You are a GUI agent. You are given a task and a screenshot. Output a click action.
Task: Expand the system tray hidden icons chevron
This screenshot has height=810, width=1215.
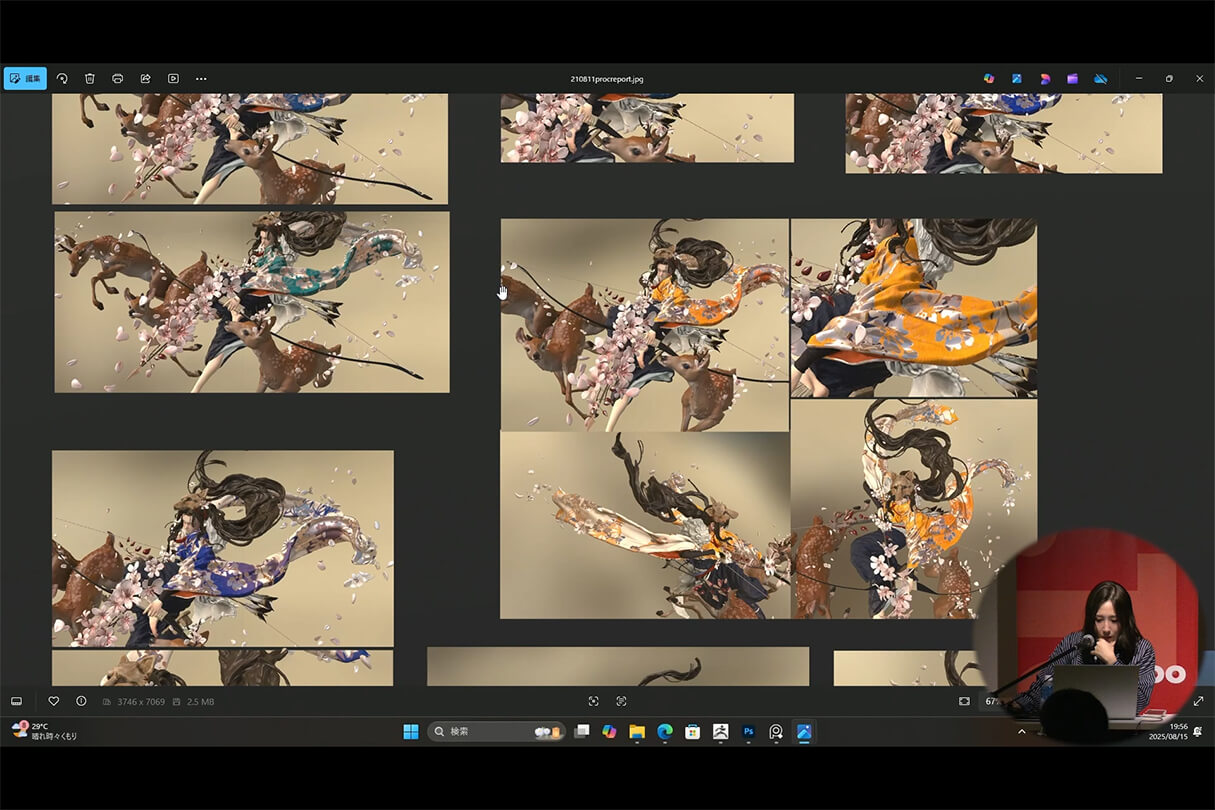click(x=1021, y=732)
